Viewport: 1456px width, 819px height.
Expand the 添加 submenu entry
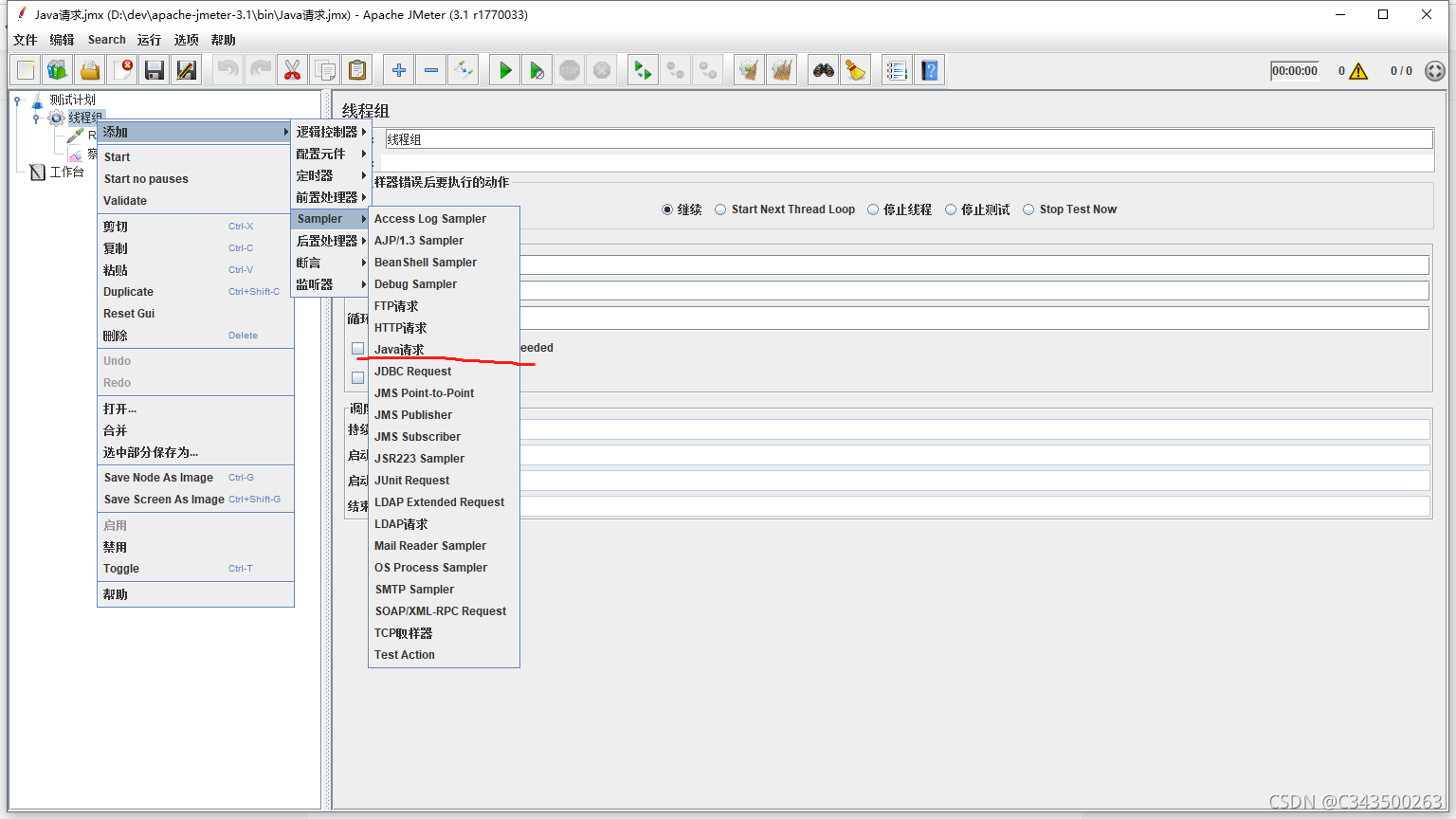point(195,132)
